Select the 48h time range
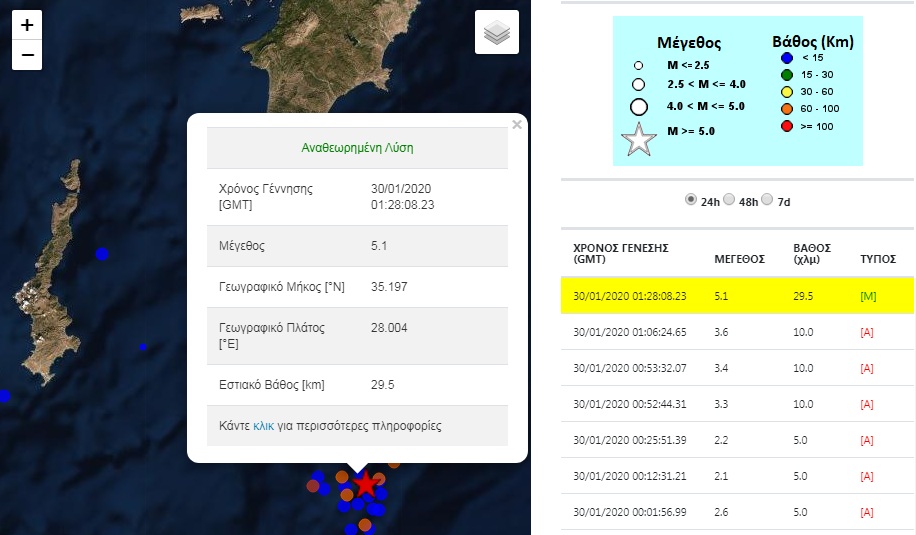The image size is (916, 535). tap(729, 200)
